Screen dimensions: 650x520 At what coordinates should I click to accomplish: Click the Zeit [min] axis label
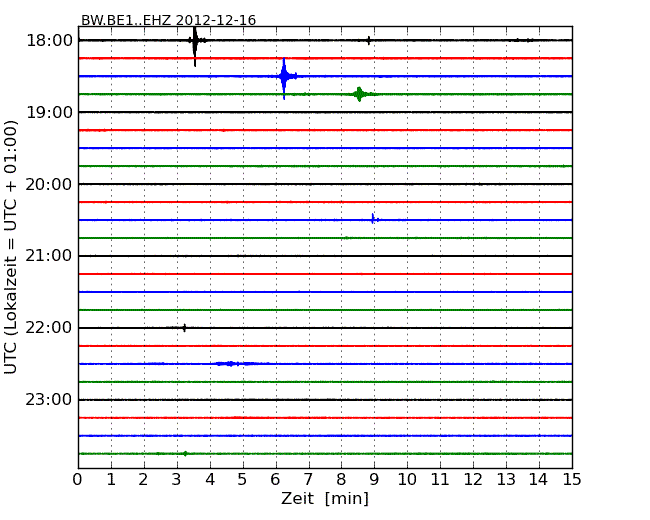[x=325, y=498]
